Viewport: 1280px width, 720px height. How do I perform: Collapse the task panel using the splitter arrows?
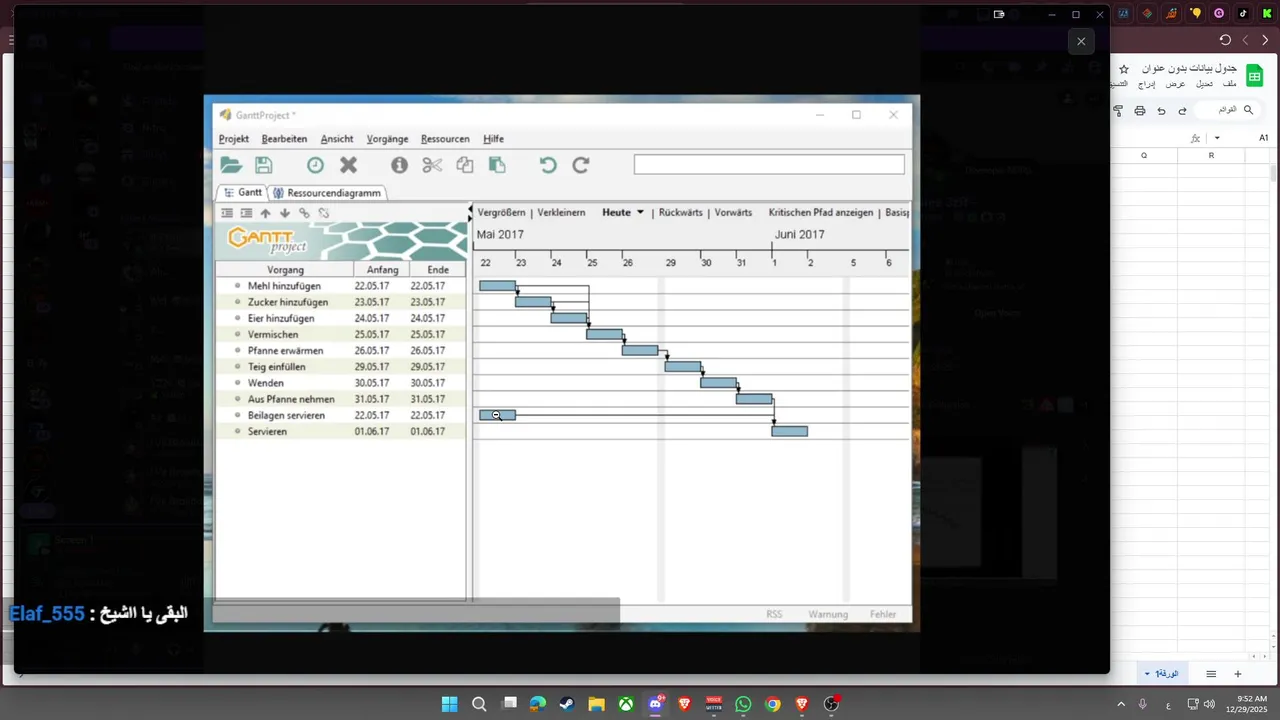pyautogui.click(x=471, y=213)
